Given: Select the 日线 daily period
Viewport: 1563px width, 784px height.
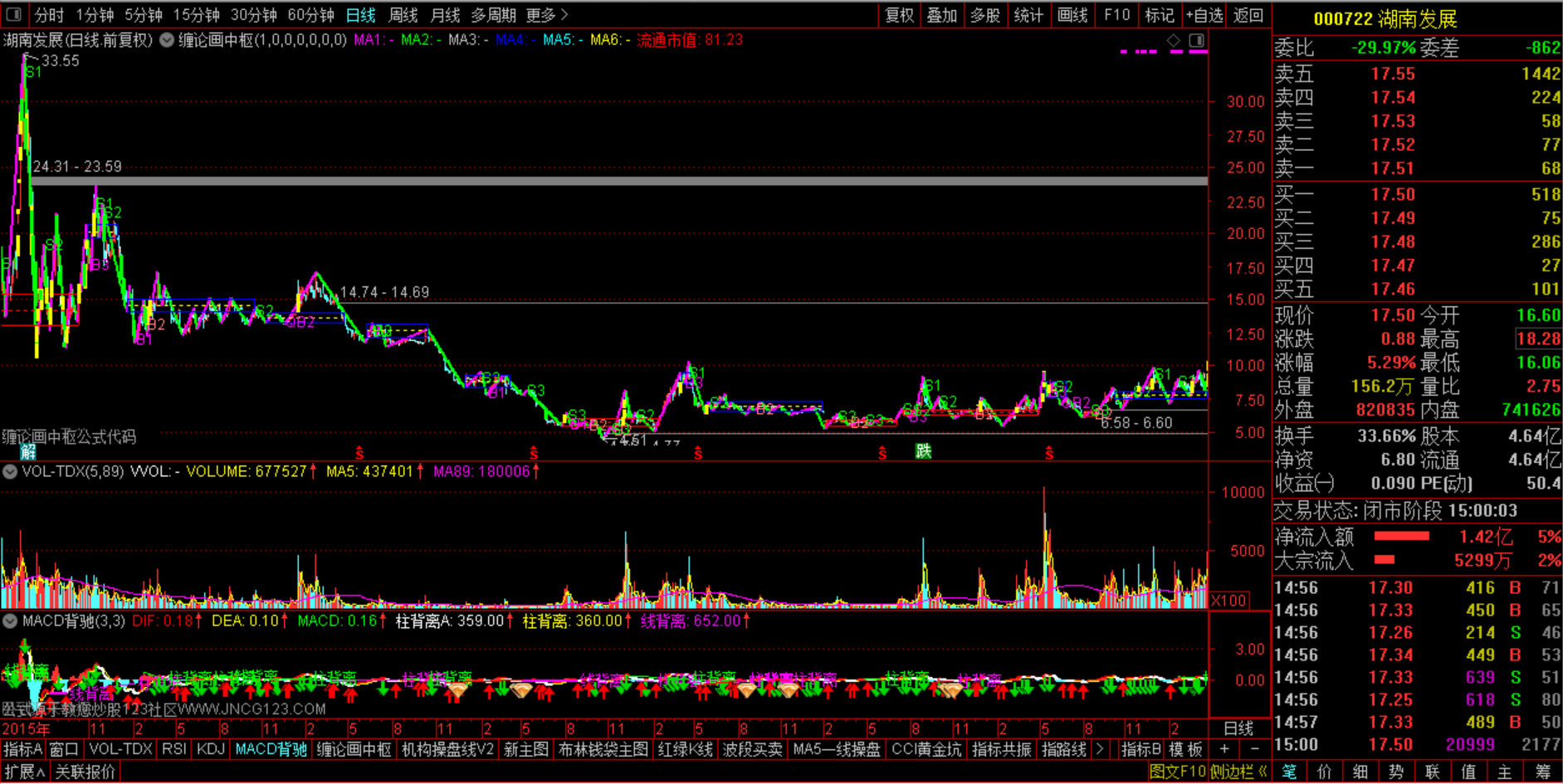Looking at the screenshot, I should point(361,15).
